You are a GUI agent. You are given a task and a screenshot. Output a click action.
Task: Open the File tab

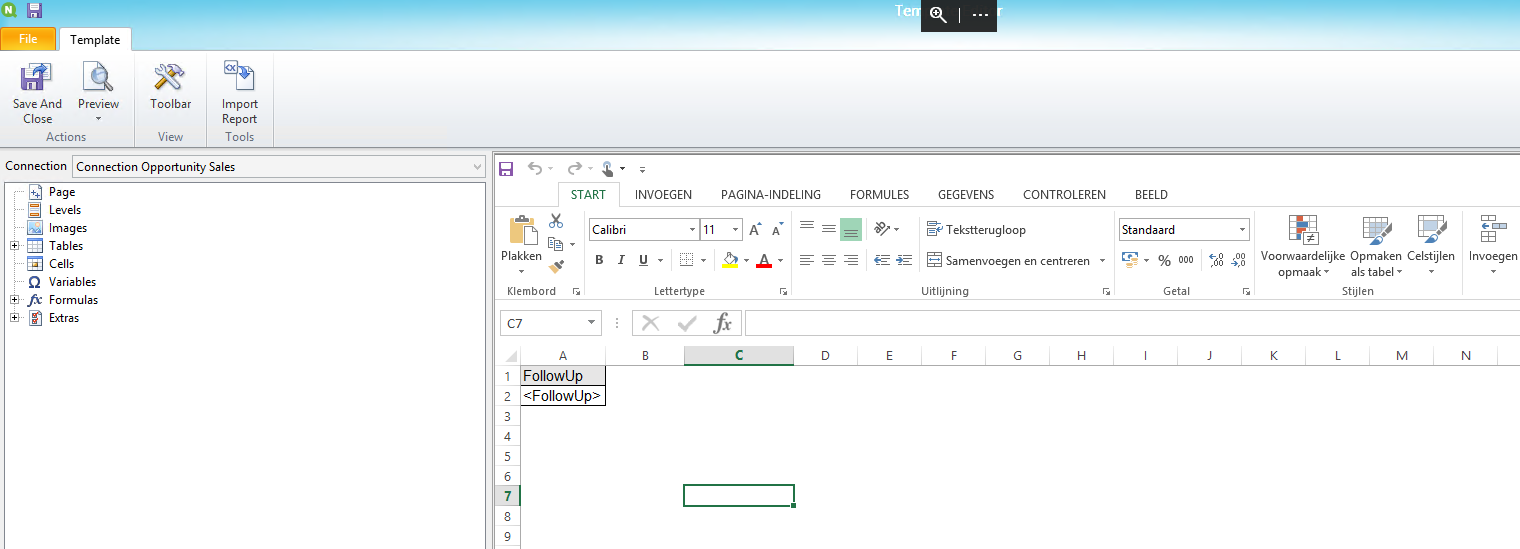(28, 39)
